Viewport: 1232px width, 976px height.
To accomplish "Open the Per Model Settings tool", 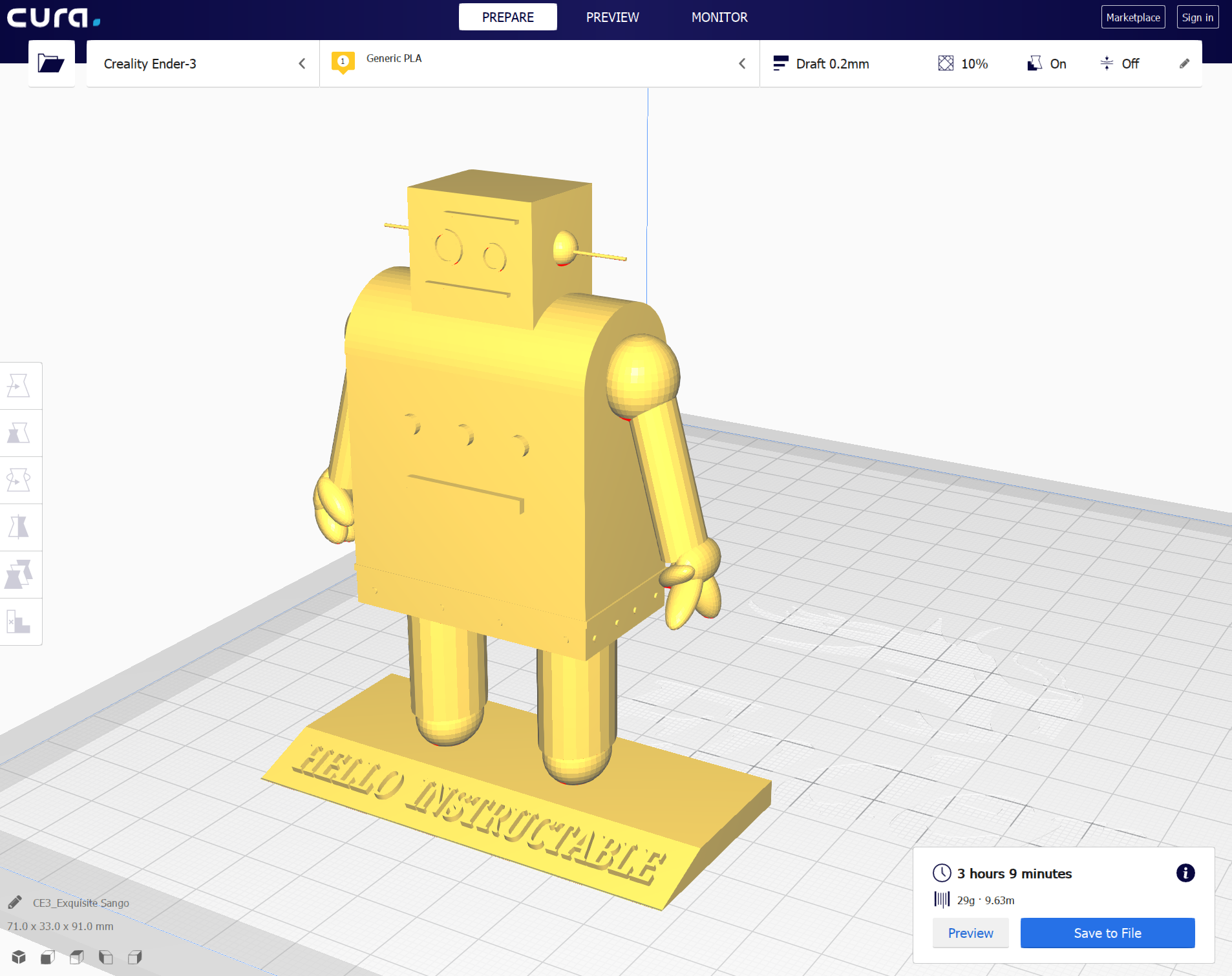I will click(21, 575).
